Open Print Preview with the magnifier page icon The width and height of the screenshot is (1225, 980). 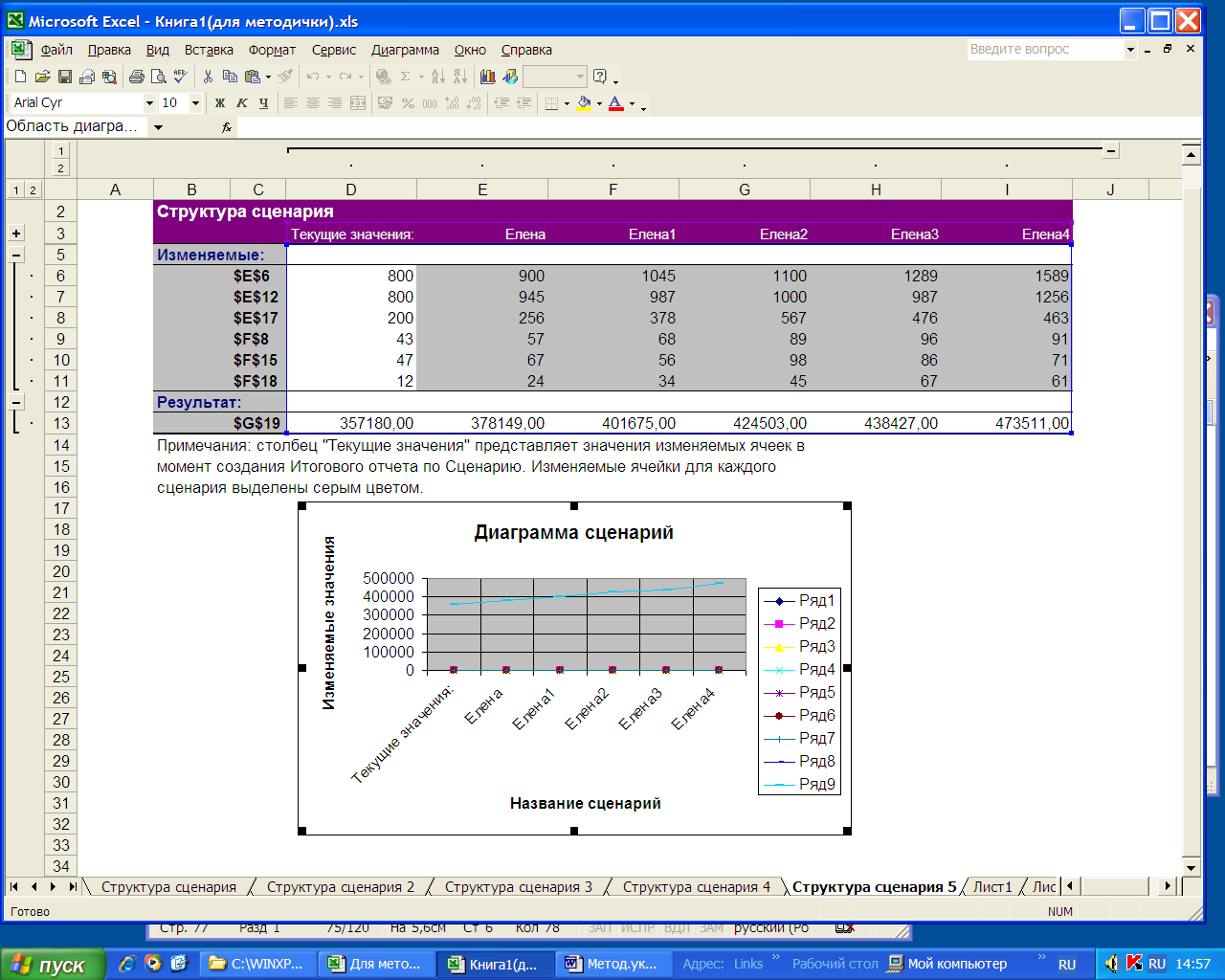coord(158,77)
